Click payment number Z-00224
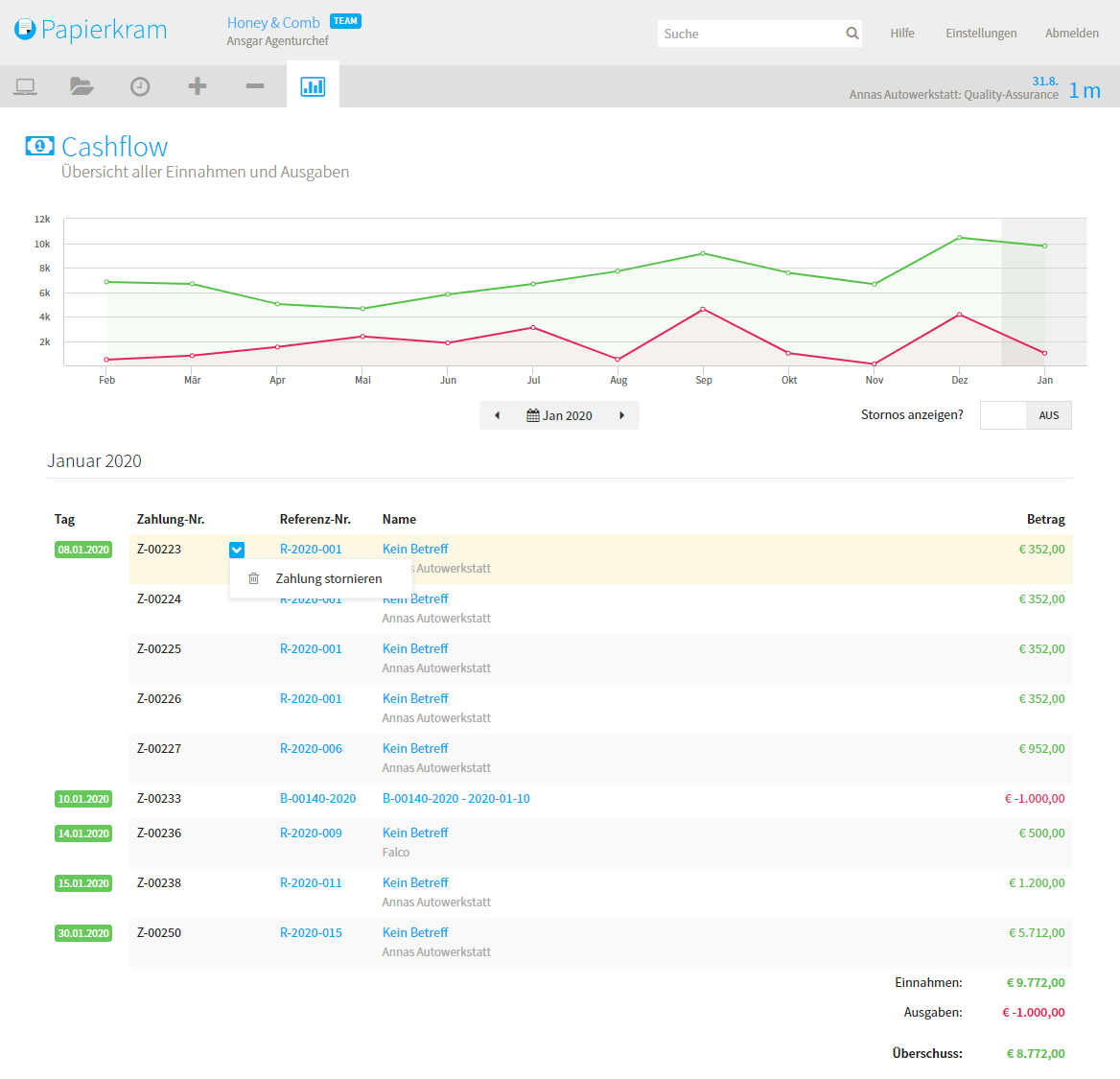The height and width of the screenshot is (1079, 1120). (158, 598)
